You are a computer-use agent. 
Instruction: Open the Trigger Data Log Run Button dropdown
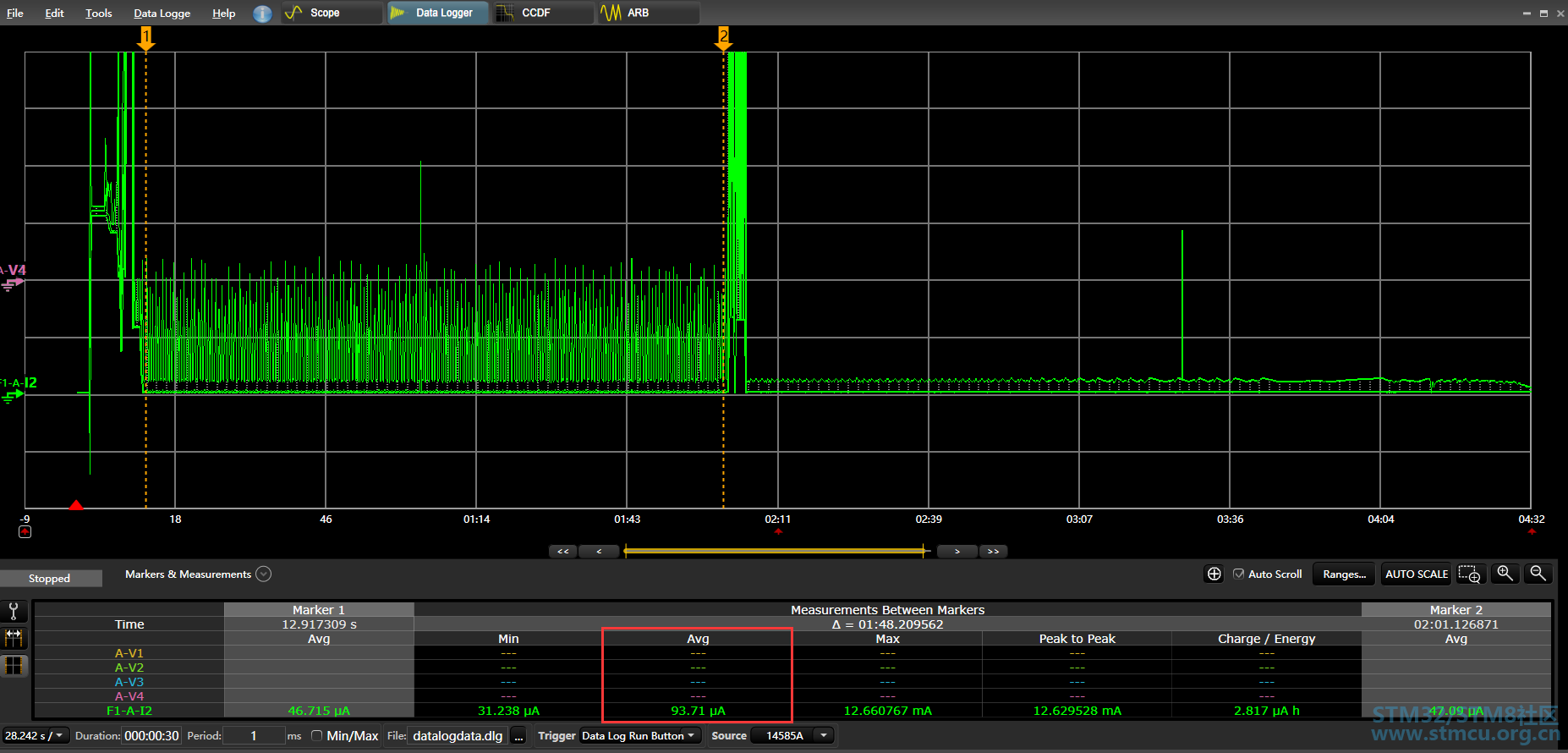click(x=641, y=735)
